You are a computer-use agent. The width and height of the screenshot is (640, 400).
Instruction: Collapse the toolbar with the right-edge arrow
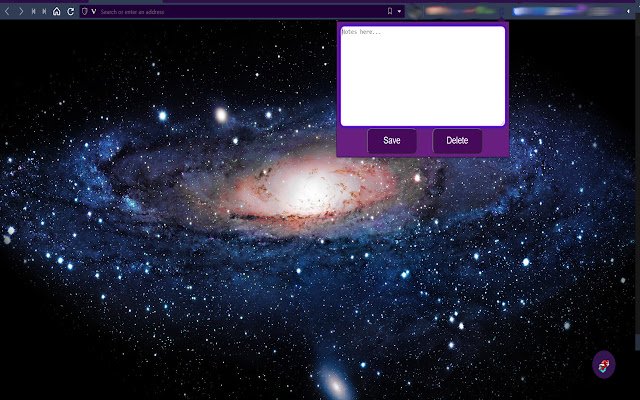(628, 11)
